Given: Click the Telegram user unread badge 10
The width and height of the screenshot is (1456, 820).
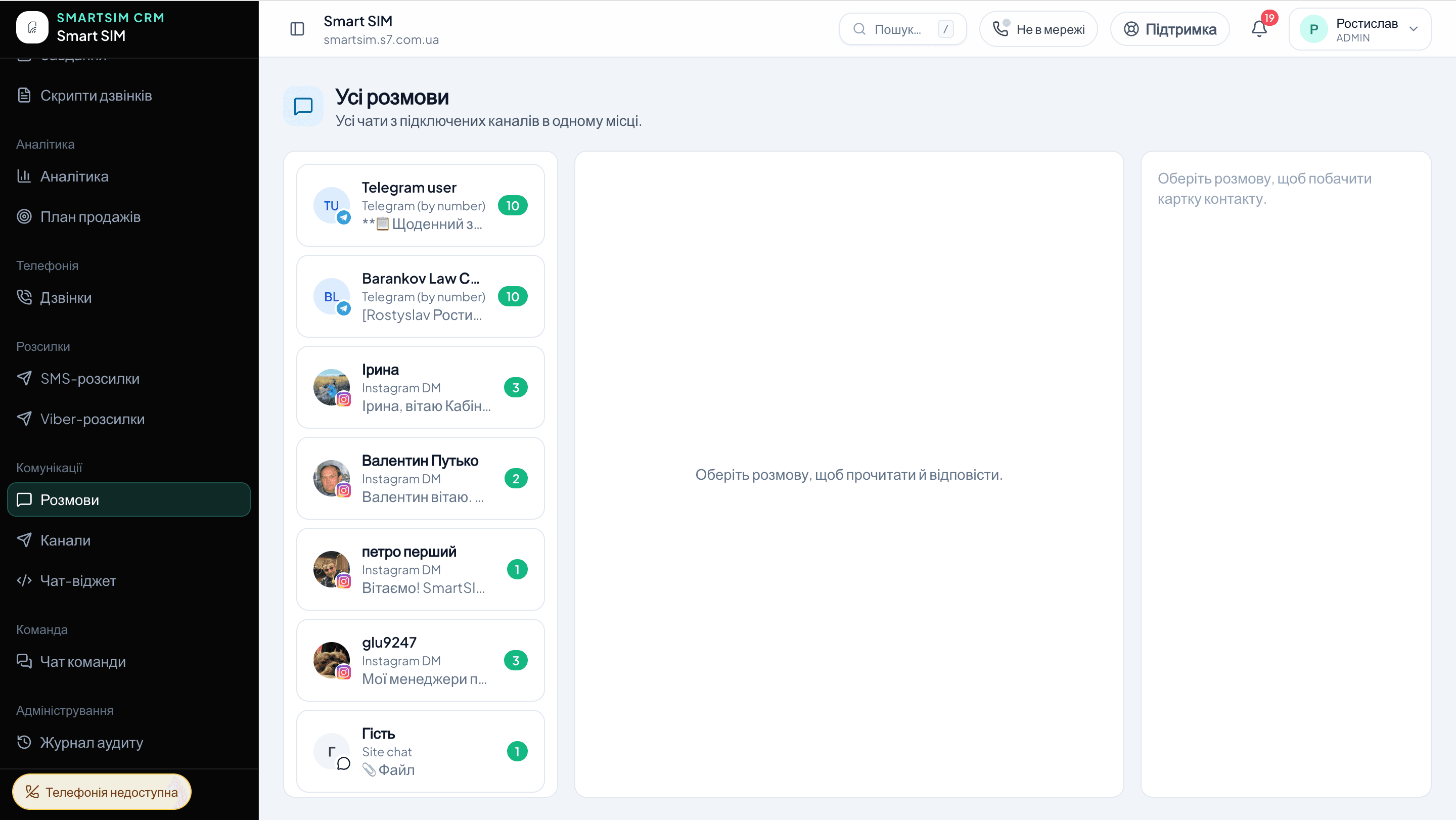Looking at the screenshot, I should (513, 206).
